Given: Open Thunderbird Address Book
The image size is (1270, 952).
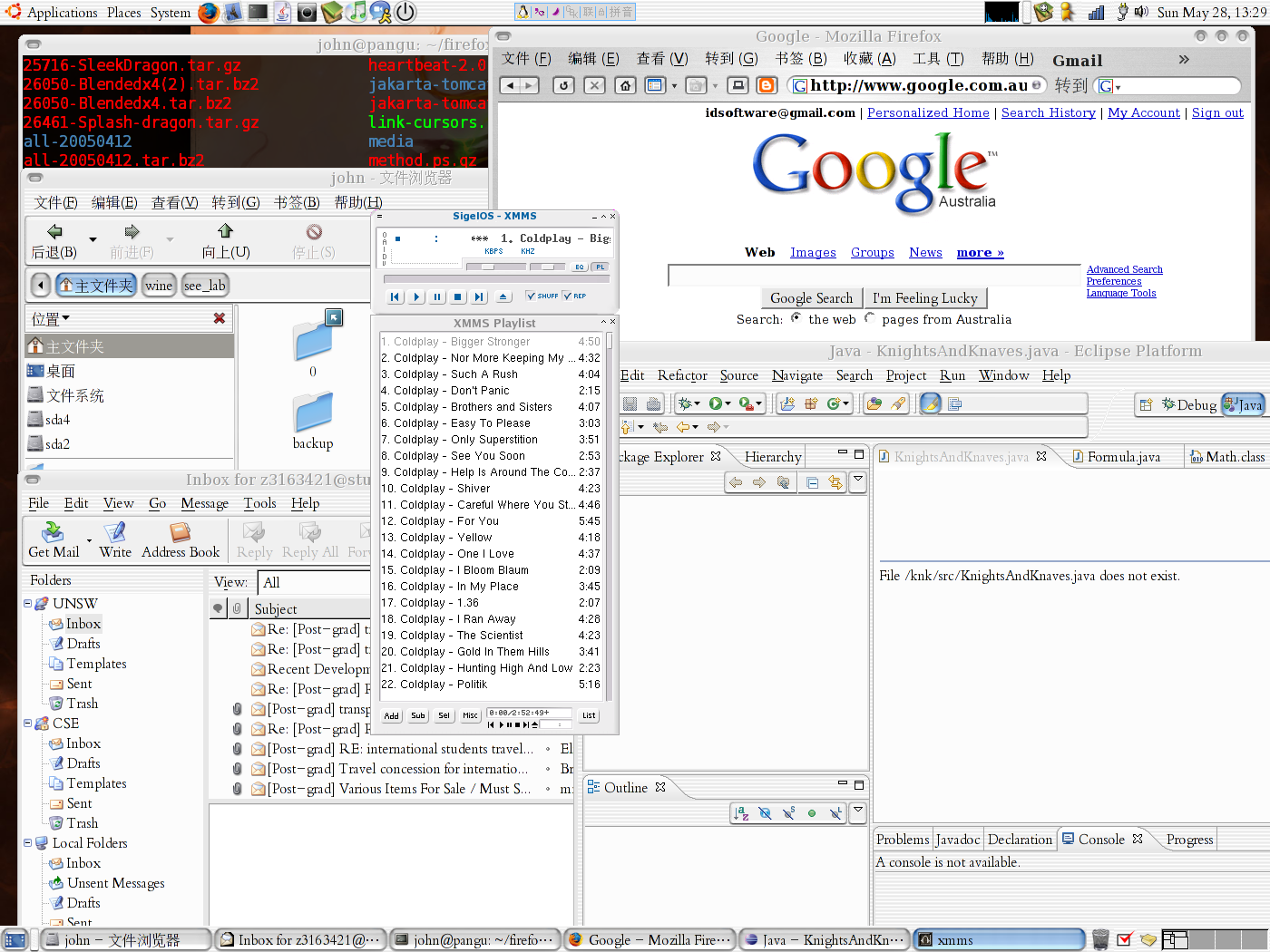Looking at the screenshot, I should pyautogui.click(x=181, y=539).
